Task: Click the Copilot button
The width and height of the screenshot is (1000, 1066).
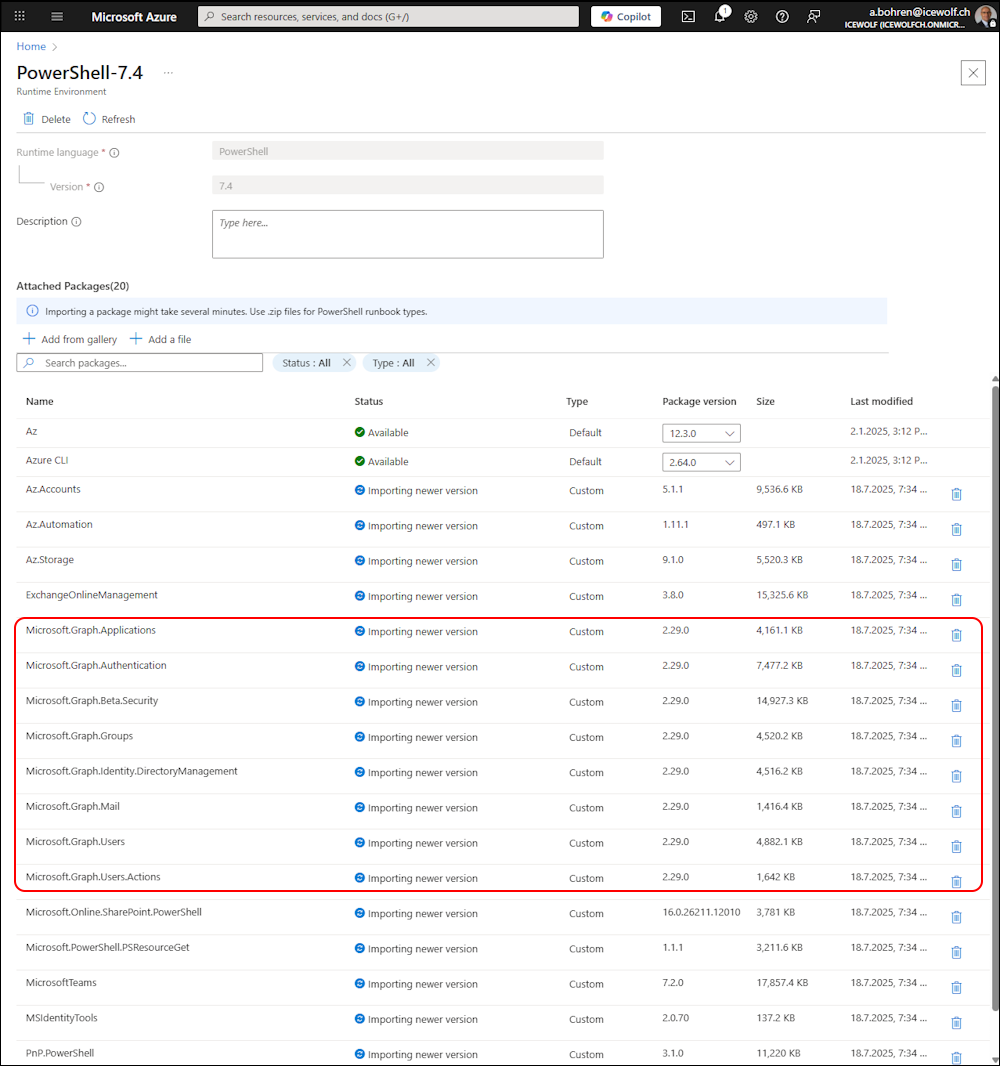Action: point(625,16)
